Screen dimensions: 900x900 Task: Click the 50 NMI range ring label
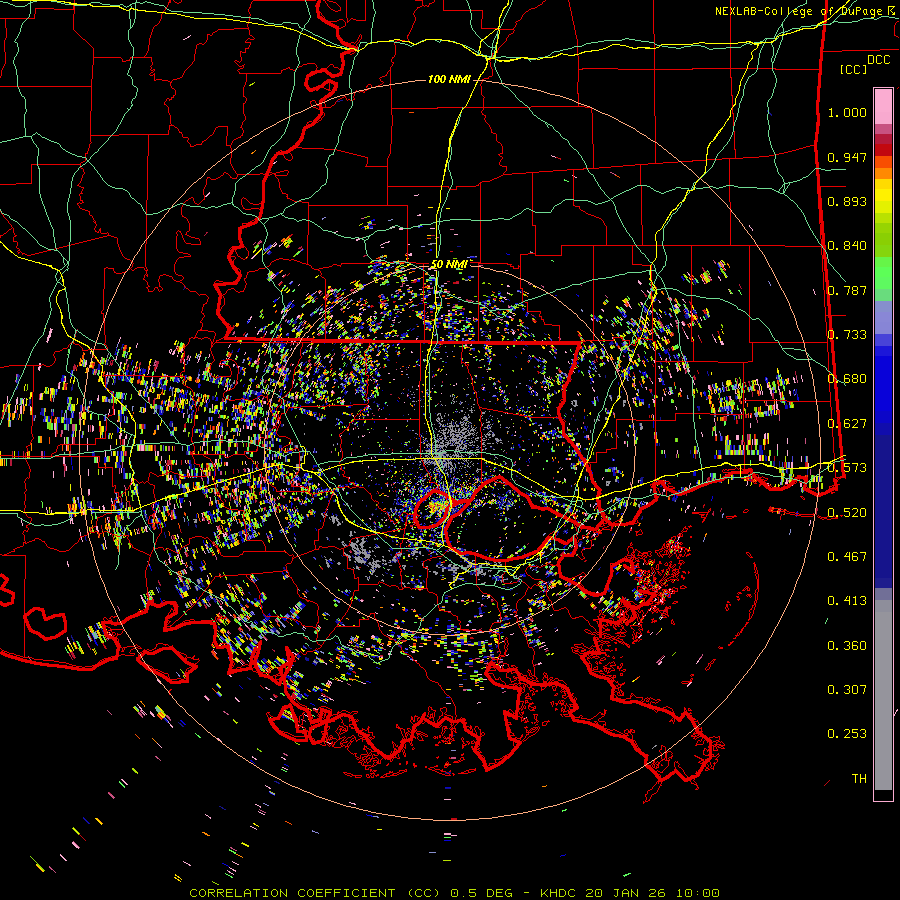[x=449, y=265]
